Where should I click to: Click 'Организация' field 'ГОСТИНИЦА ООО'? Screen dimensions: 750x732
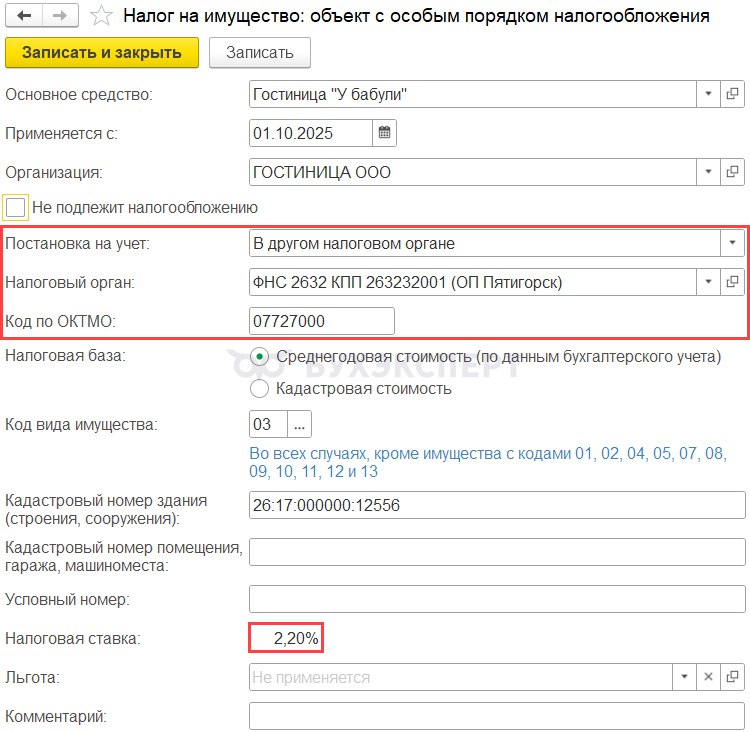pyautogui.click(x=473, y=172)
